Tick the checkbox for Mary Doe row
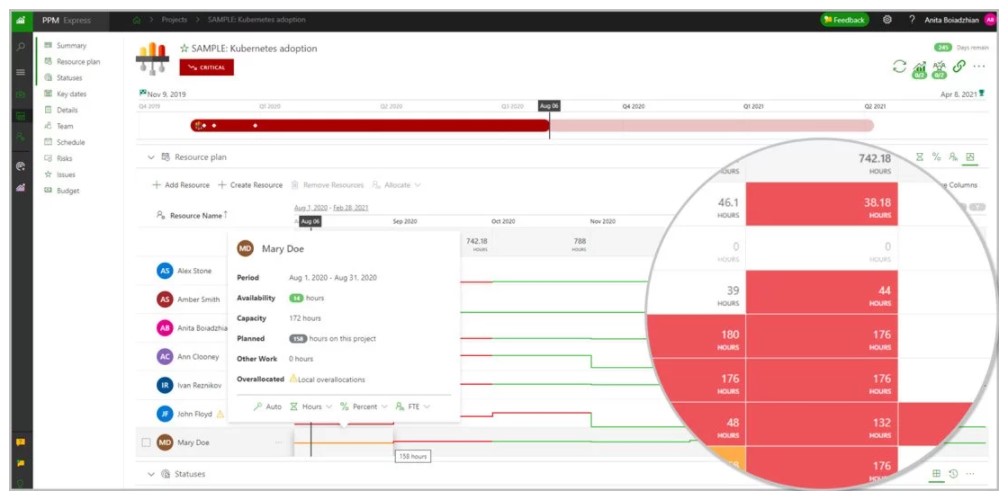Screen dimensions: 1008x499 pyautogui.click(x=146, y=442)
